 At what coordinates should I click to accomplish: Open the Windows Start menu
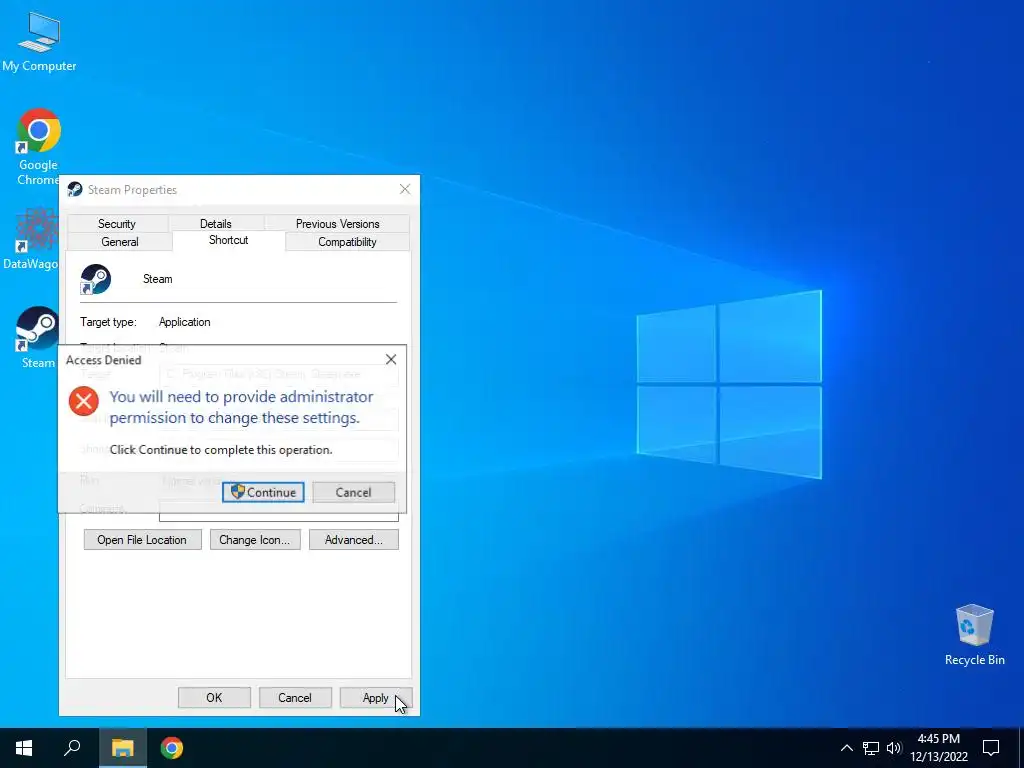pos(24,748)
